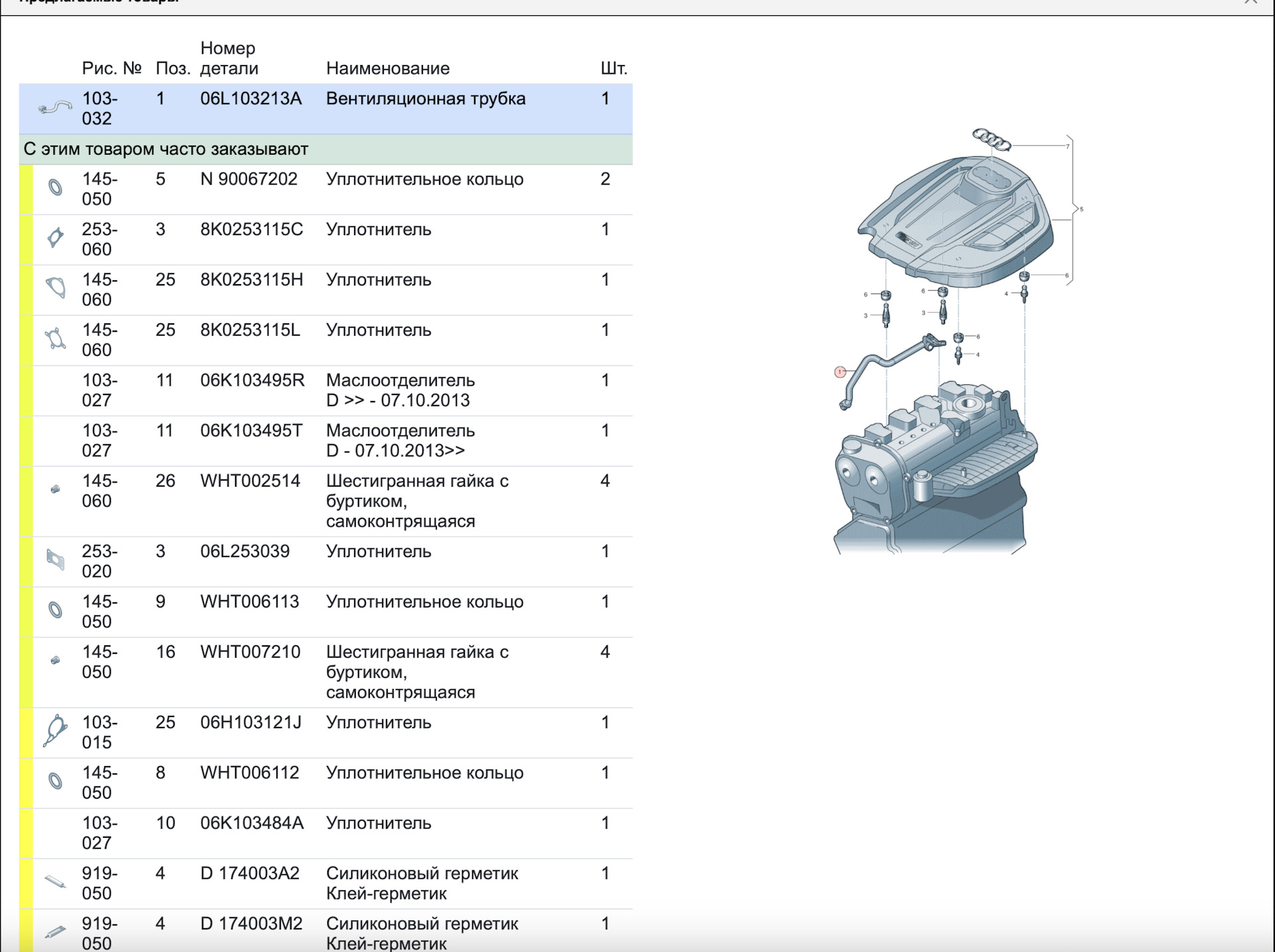Viewport: 1275px width, 952px height.
Task: Click the Наименование column header
Action: [x=388, y=68]
